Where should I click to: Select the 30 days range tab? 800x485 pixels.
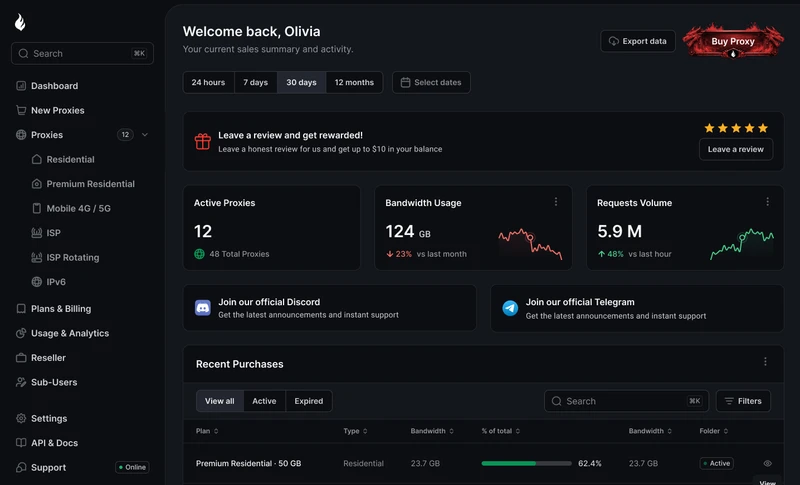pos(301,82)
